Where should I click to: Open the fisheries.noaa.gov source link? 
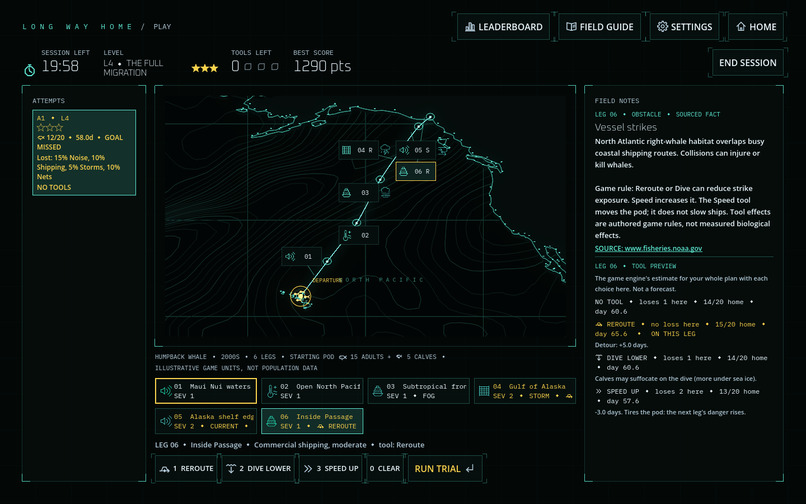648,248
